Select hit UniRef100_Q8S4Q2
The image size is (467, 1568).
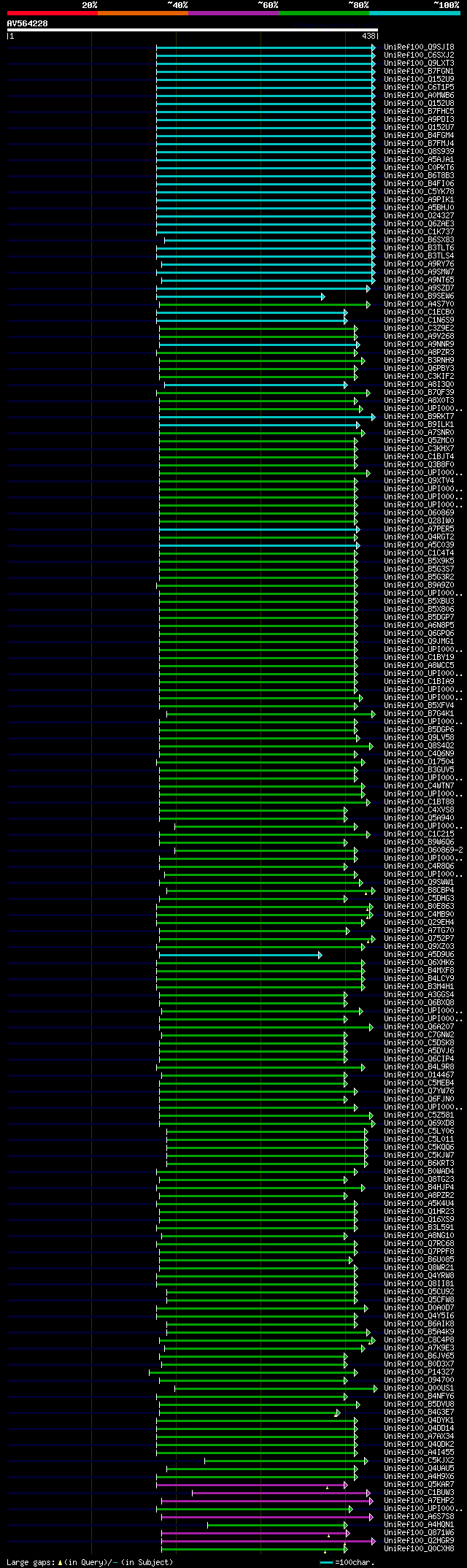click(419, 745)
